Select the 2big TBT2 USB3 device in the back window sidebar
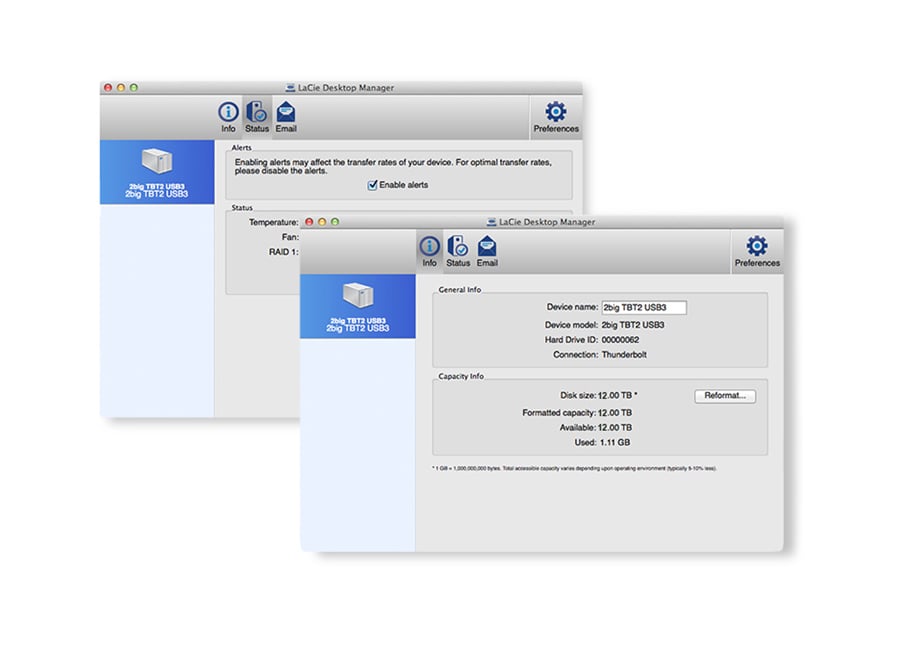This screenshot has height=650, width=900. click(x=157, y=172)
